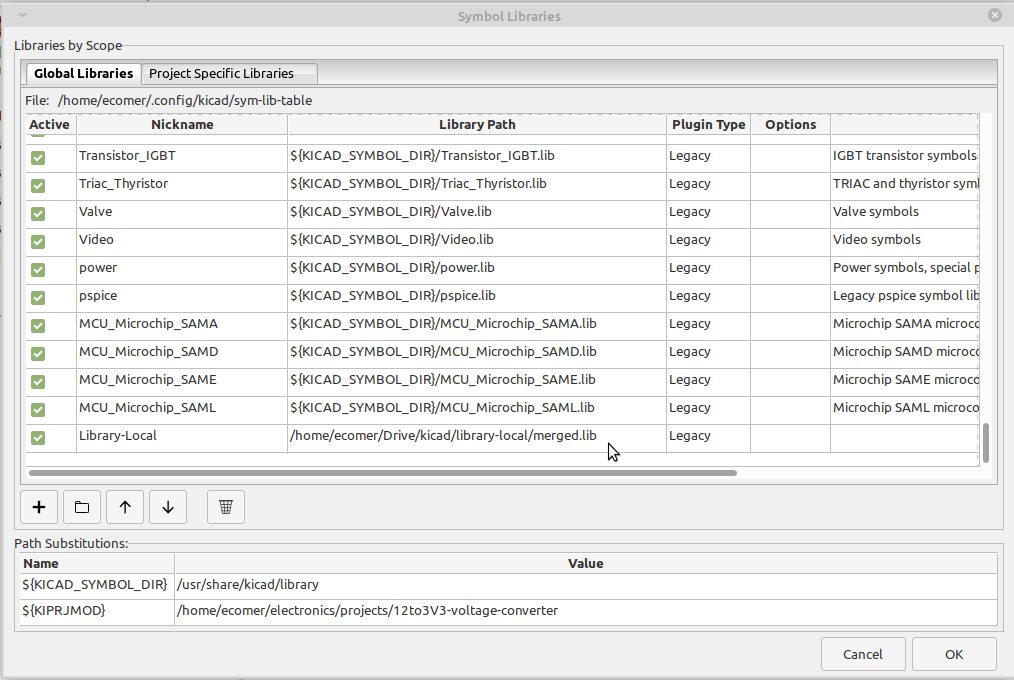Toggle Active checkbox for Video library
The width and height of the screenshot is (1014, 680).
38,242
